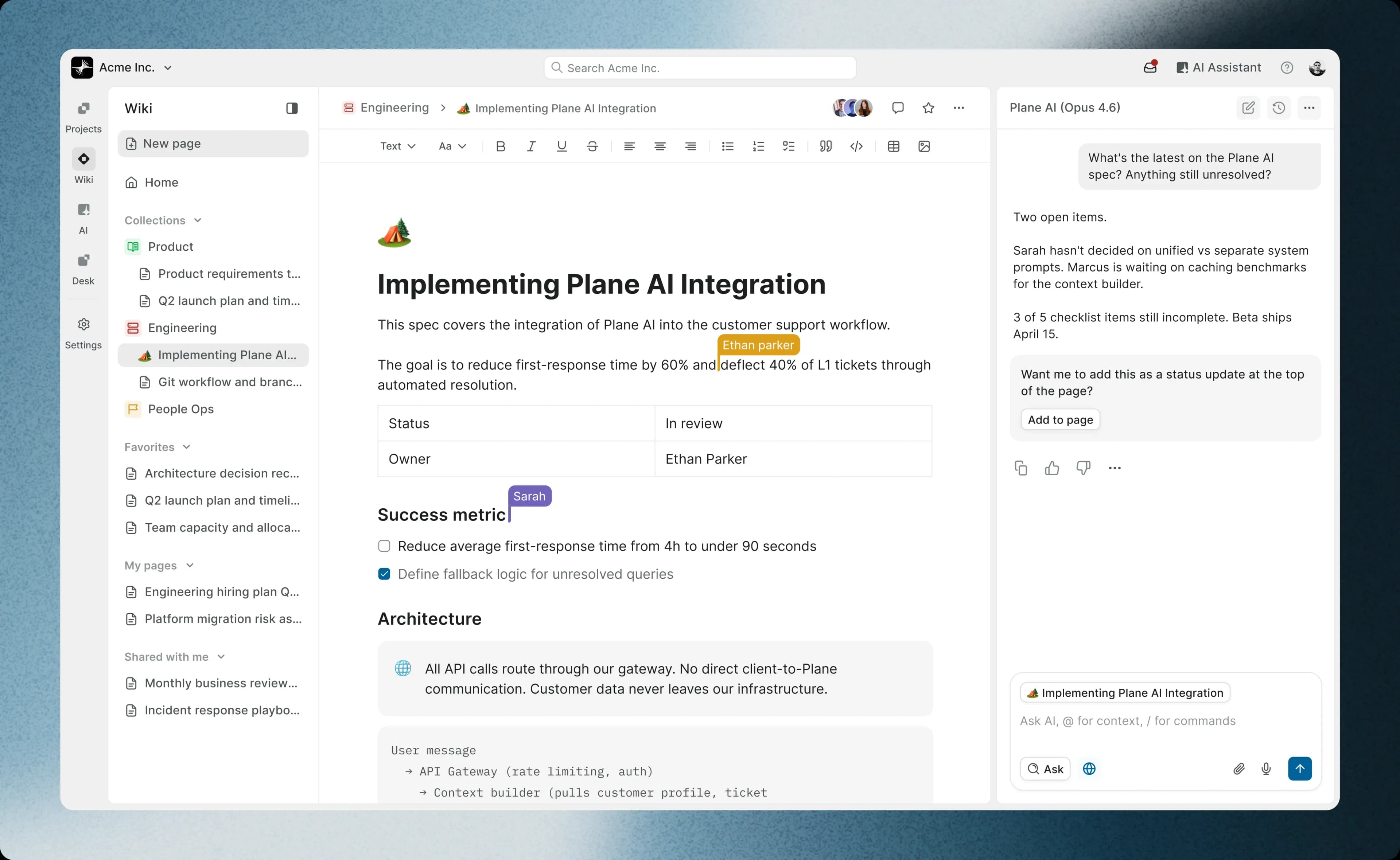Viewport: 1400px width, 860px height.
Task: Open AI chat history icon
Action: pyautogui.click(x=1278, y=107)
